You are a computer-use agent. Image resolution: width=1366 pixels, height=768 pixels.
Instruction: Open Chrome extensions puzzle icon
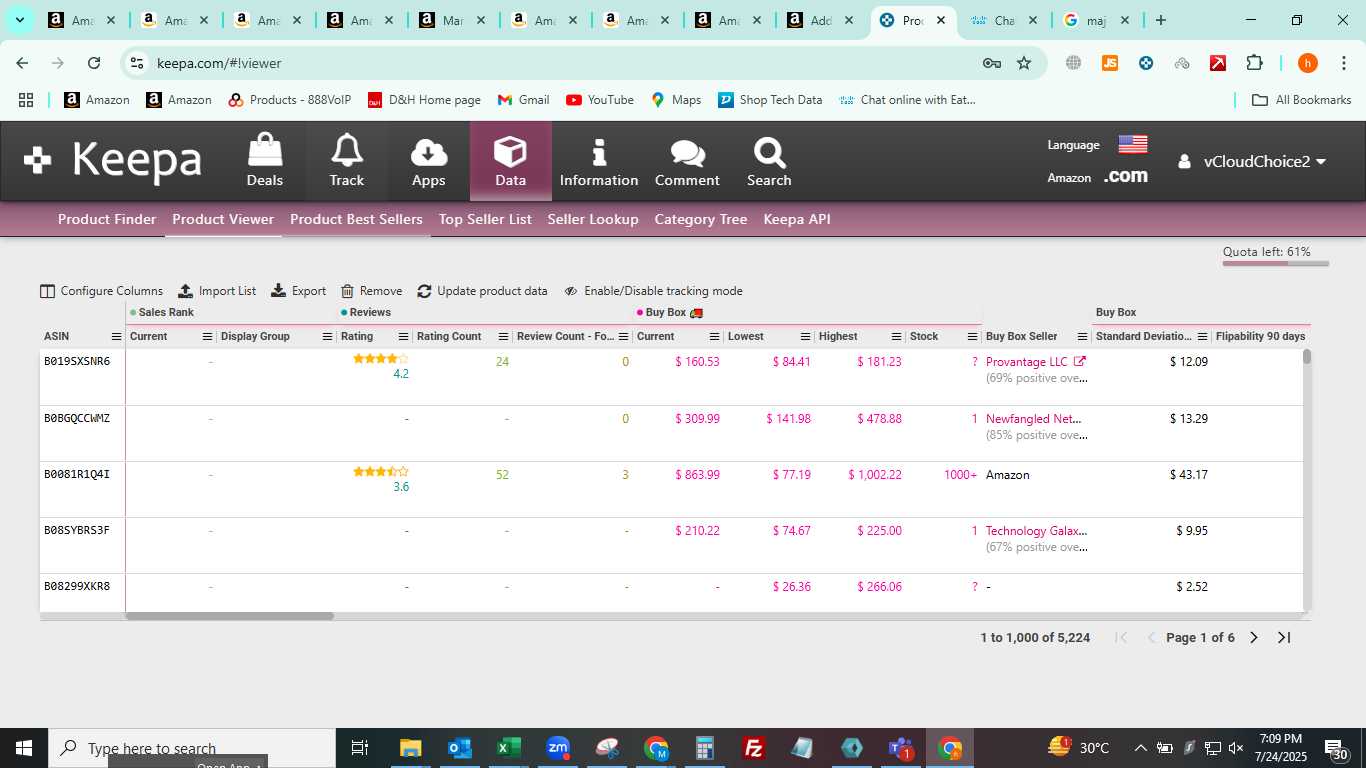(1254, 63)
